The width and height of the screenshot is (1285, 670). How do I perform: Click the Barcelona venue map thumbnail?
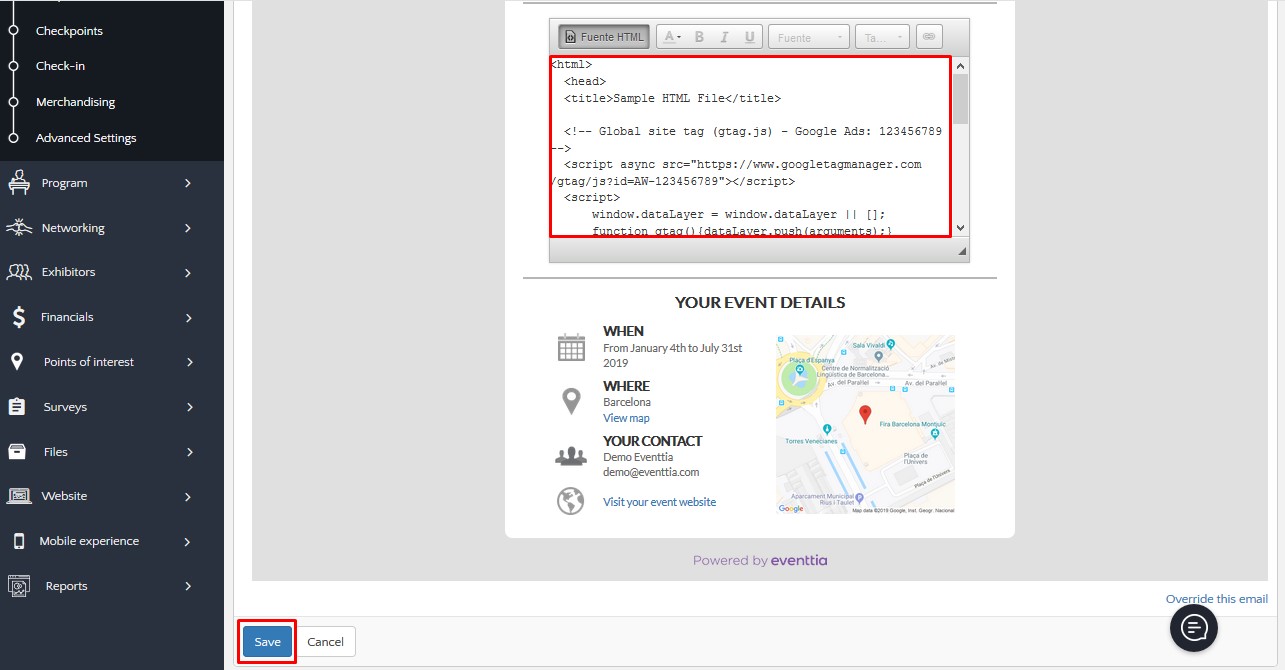[x=865, y=424]
